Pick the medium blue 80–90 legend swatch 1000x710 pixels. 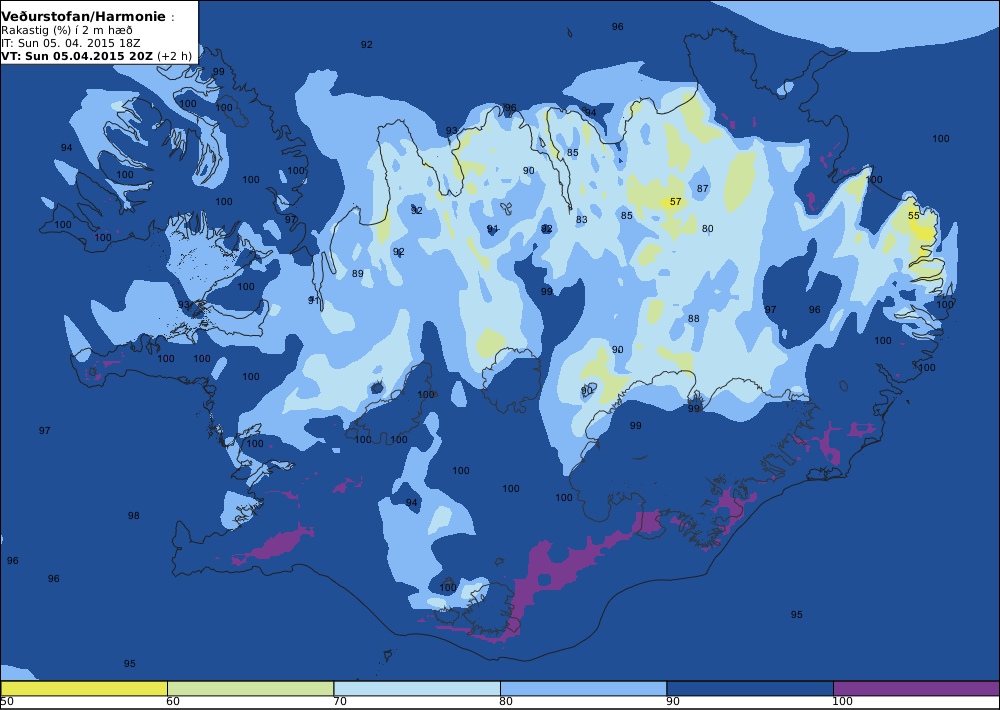(x=583, y=688)
